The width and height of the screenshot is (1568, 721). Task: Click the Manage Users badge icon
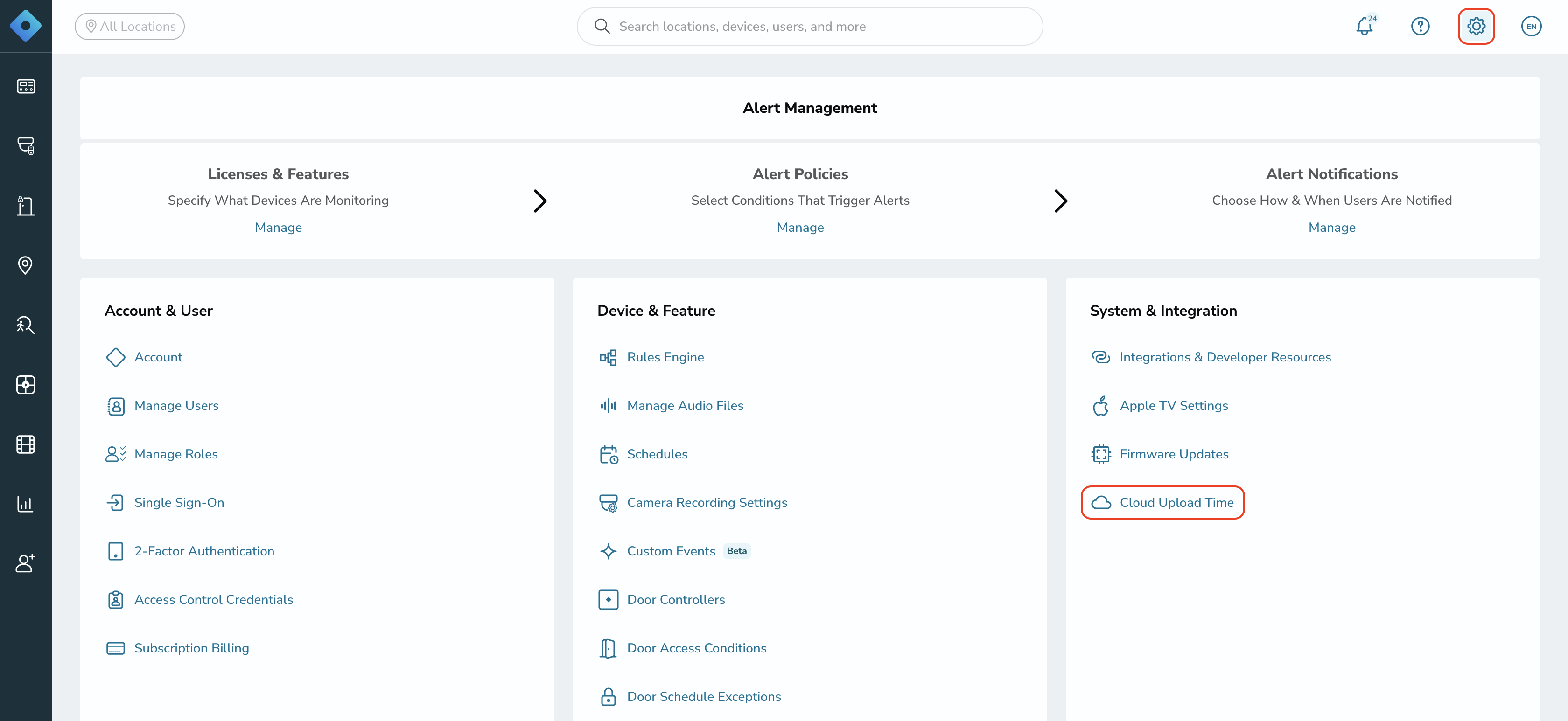coord(116,406)
